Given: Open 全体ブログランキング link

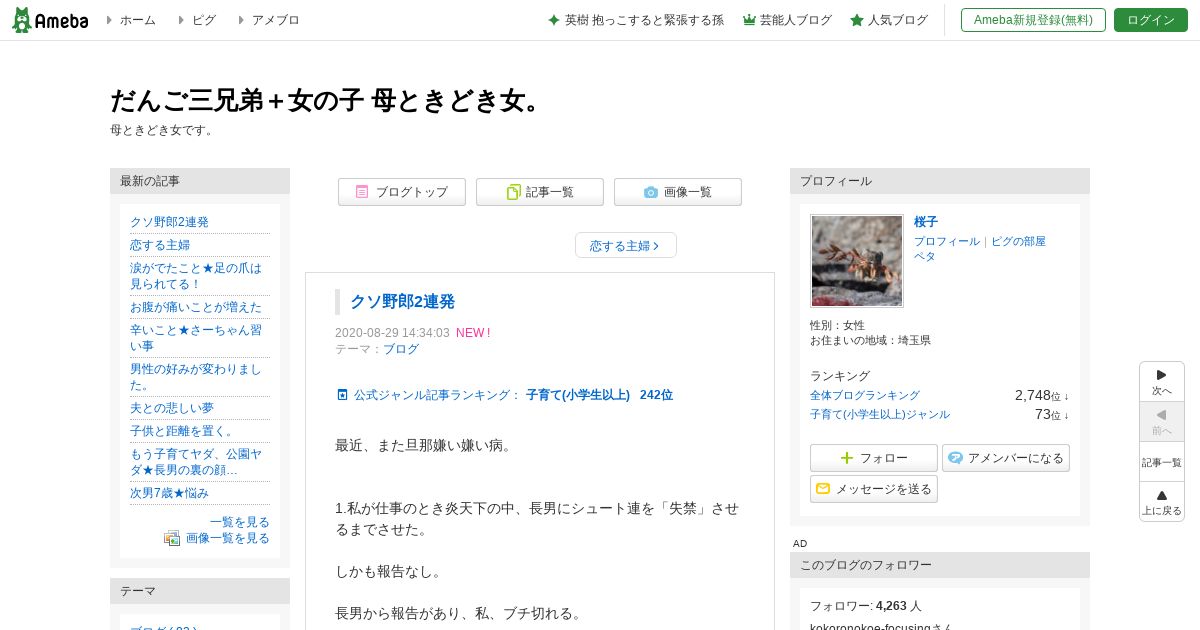Looking at the screenshot, I should [x=865, y=396].
